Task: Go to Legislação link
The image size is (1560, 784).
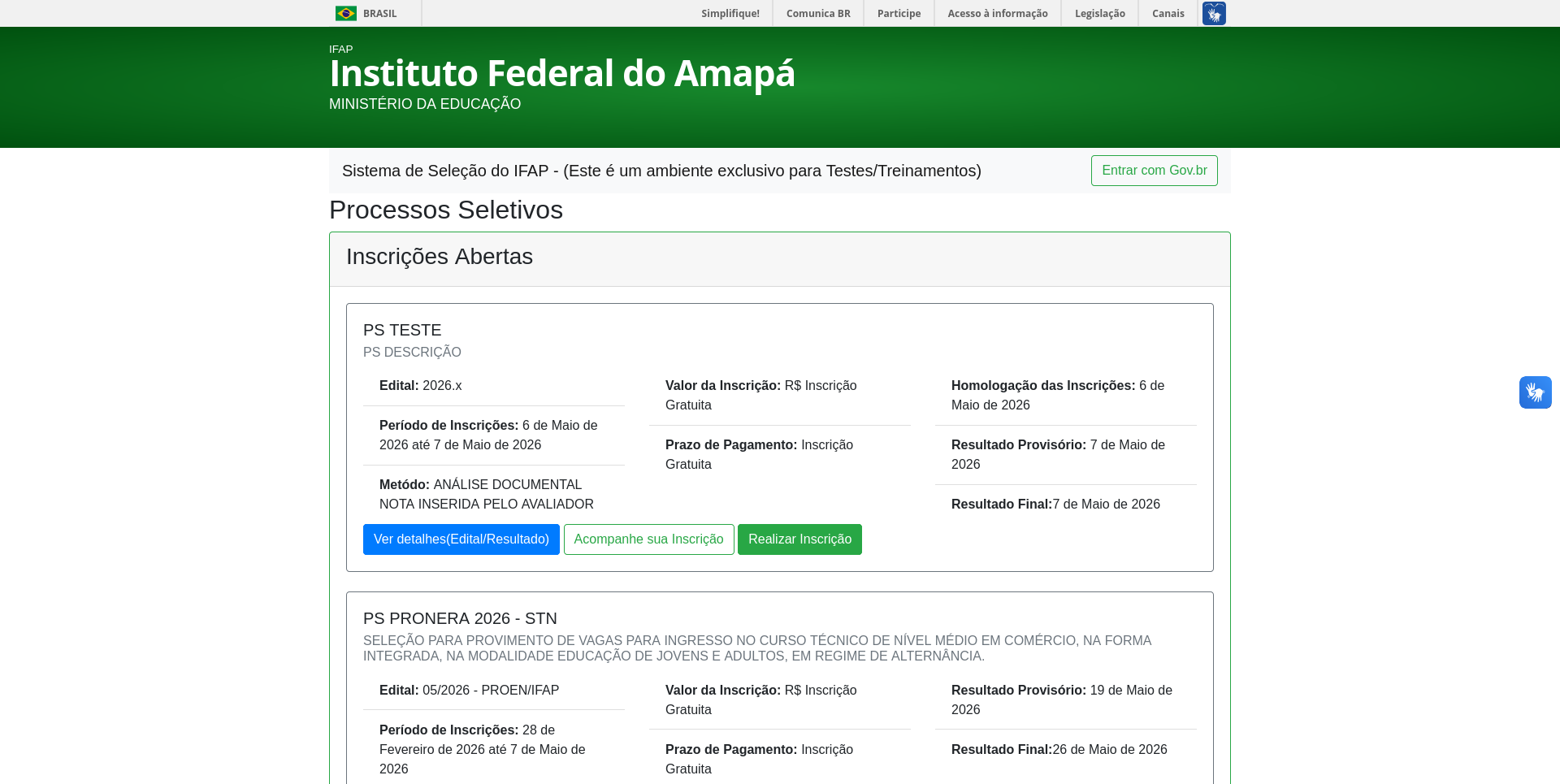Action: [1100, 14]
